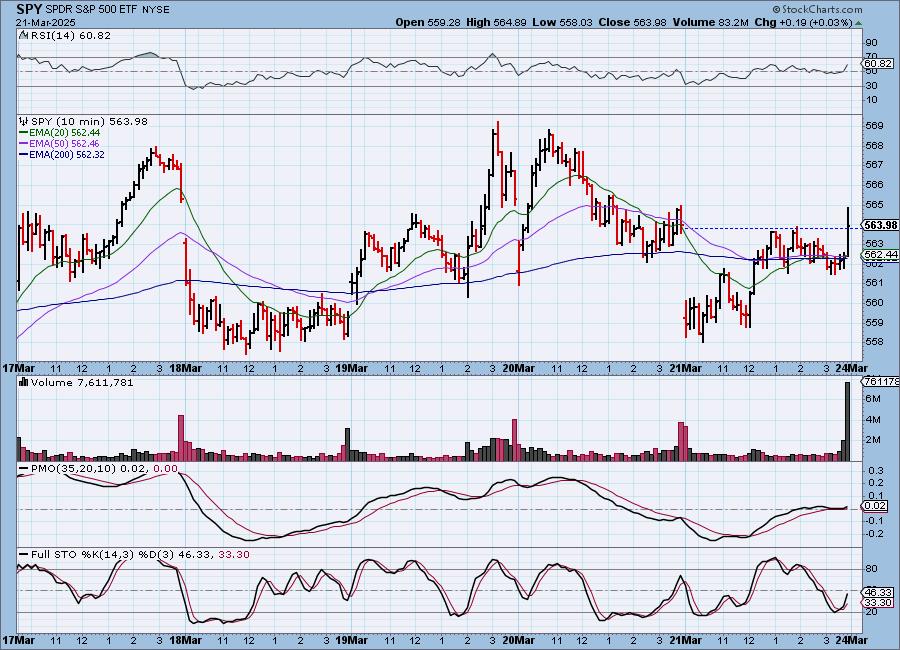Click the 46.33 stochastic %K flag
Viewport: 900px width, 650px height.
(x=878, y=593)
